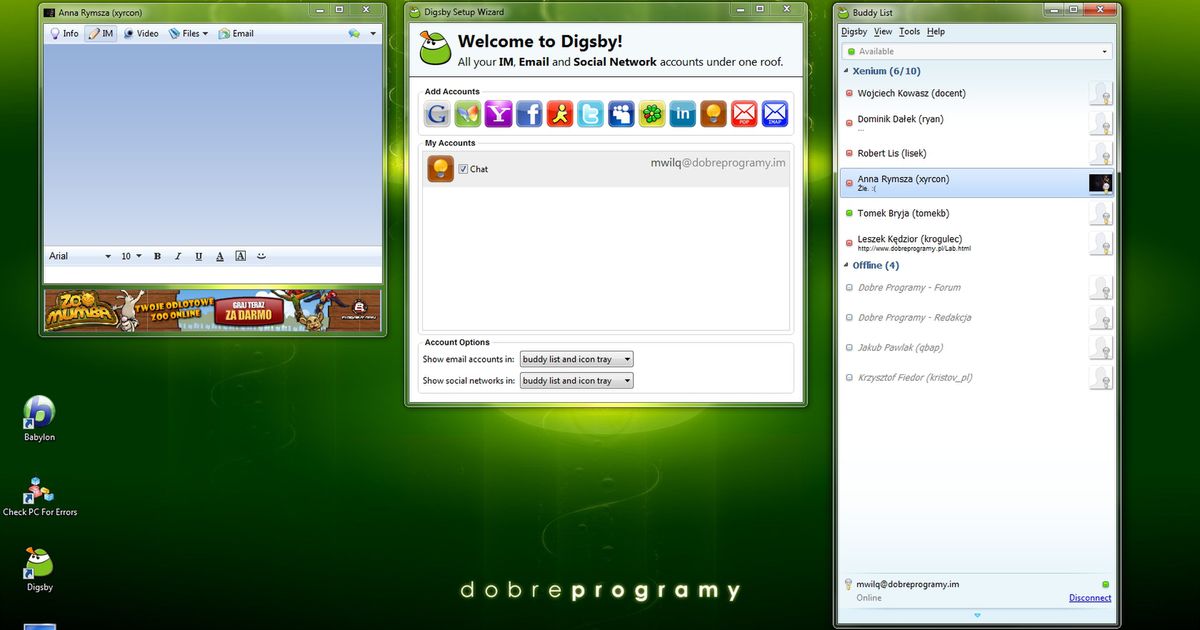This screenshot has width=1200, height=630.
Task: Change your status with the Available selector
Action: [x=975, y=51]
